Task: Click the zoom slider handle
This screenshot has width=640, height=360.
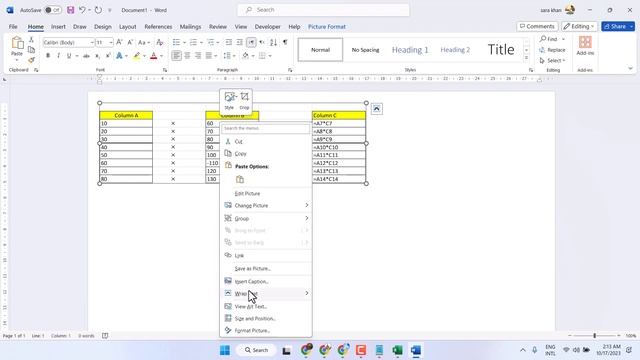Action: [x=594, y=336]
